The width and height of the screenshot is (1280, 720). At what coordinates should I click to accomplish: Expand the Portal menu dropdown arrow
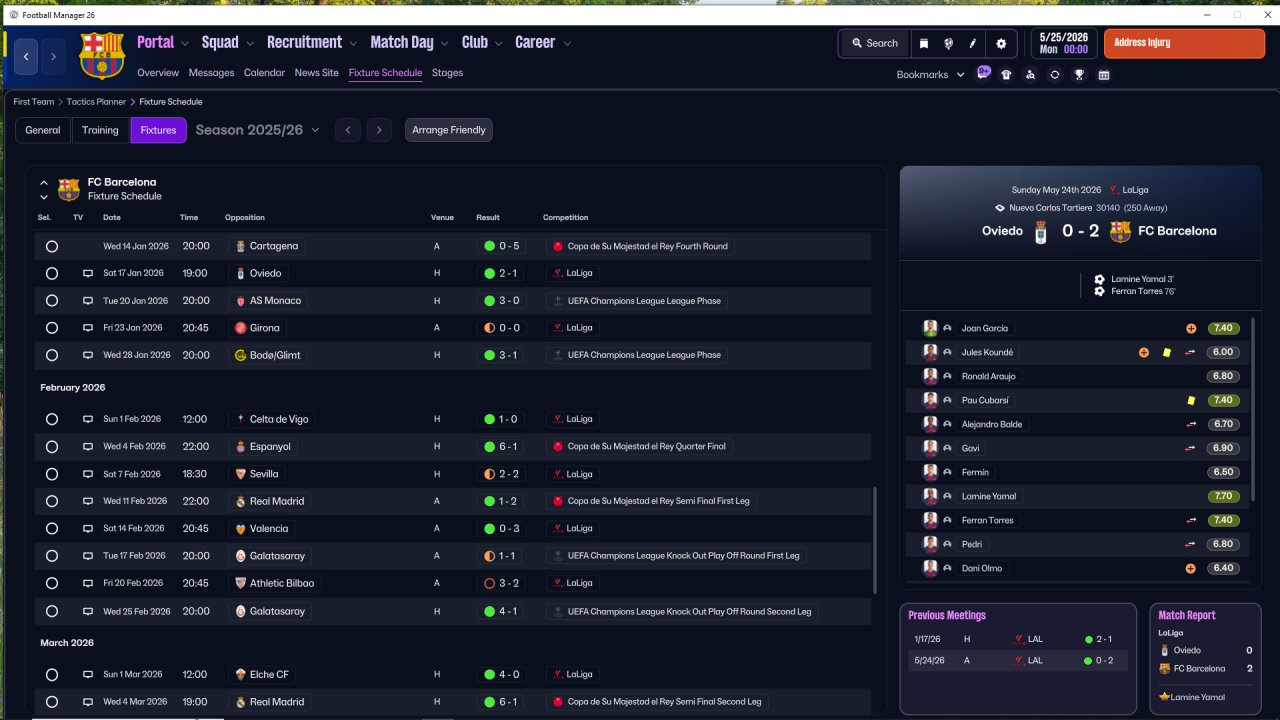coord(184,43)
